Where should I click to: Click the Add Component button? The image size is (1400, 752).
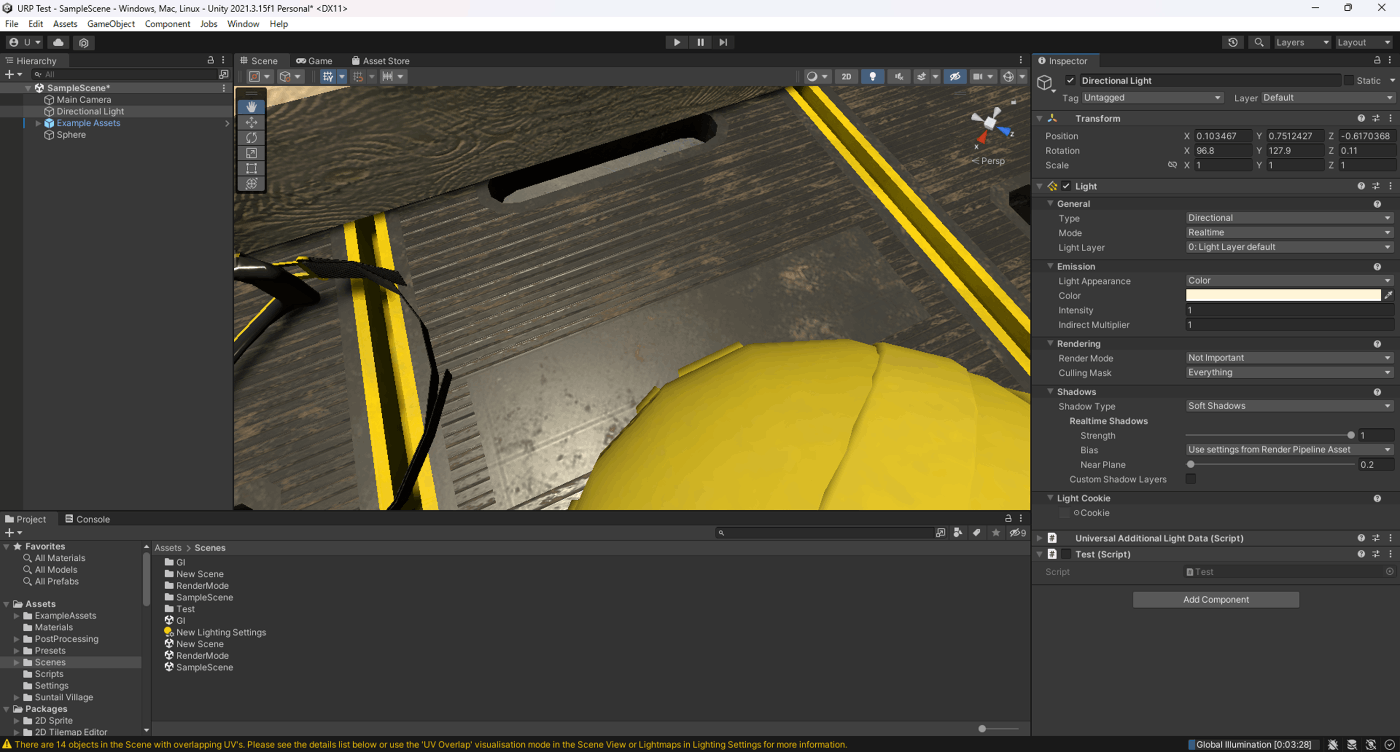click(1215, 600)
